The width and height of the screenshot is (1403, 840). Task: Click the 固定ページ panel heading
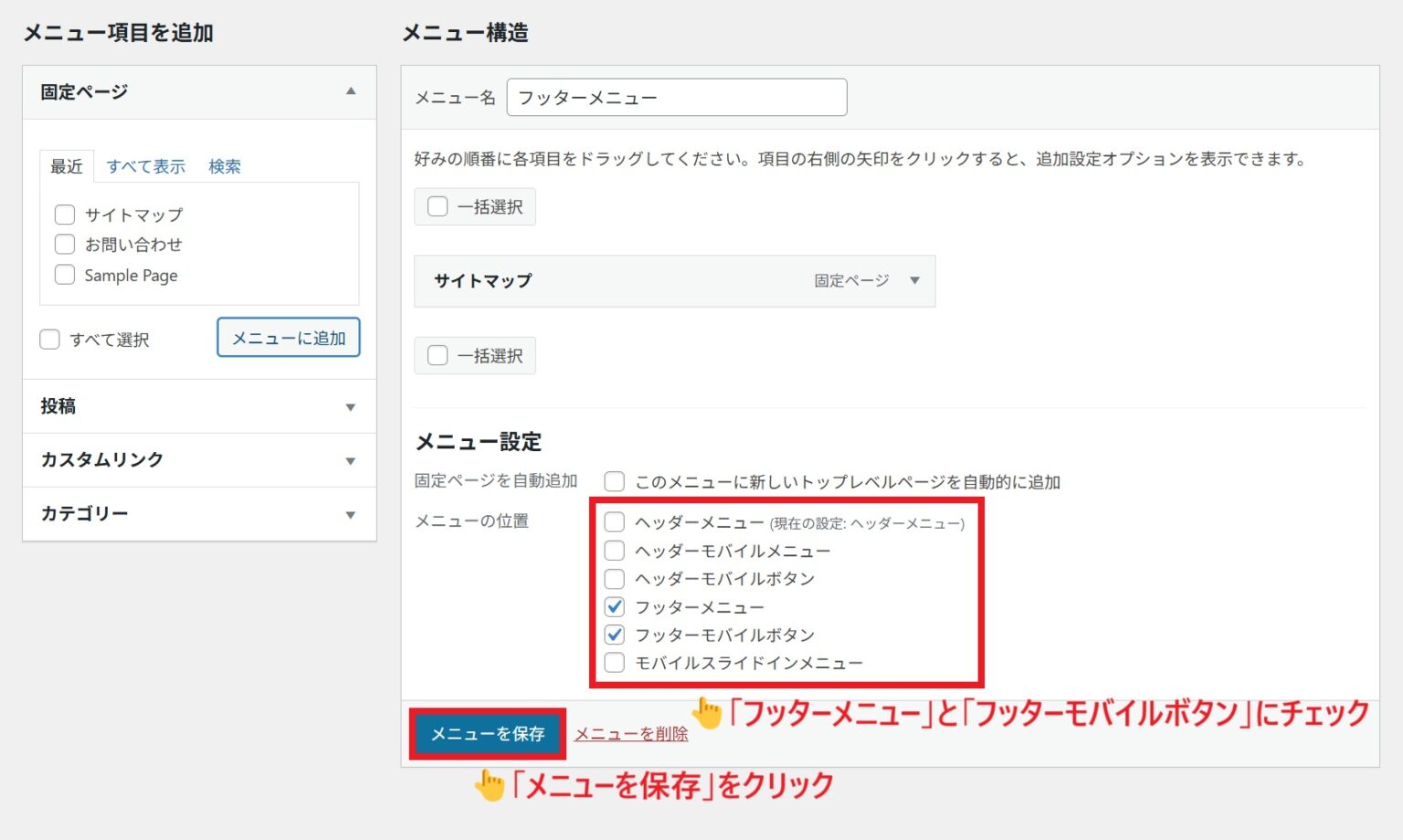84,92
